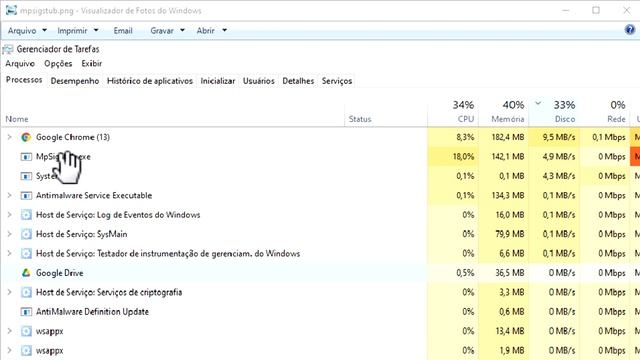The image size is (640, 360).
Task: Click the Google Chrome process icon
Action: (x=26, y=137)
